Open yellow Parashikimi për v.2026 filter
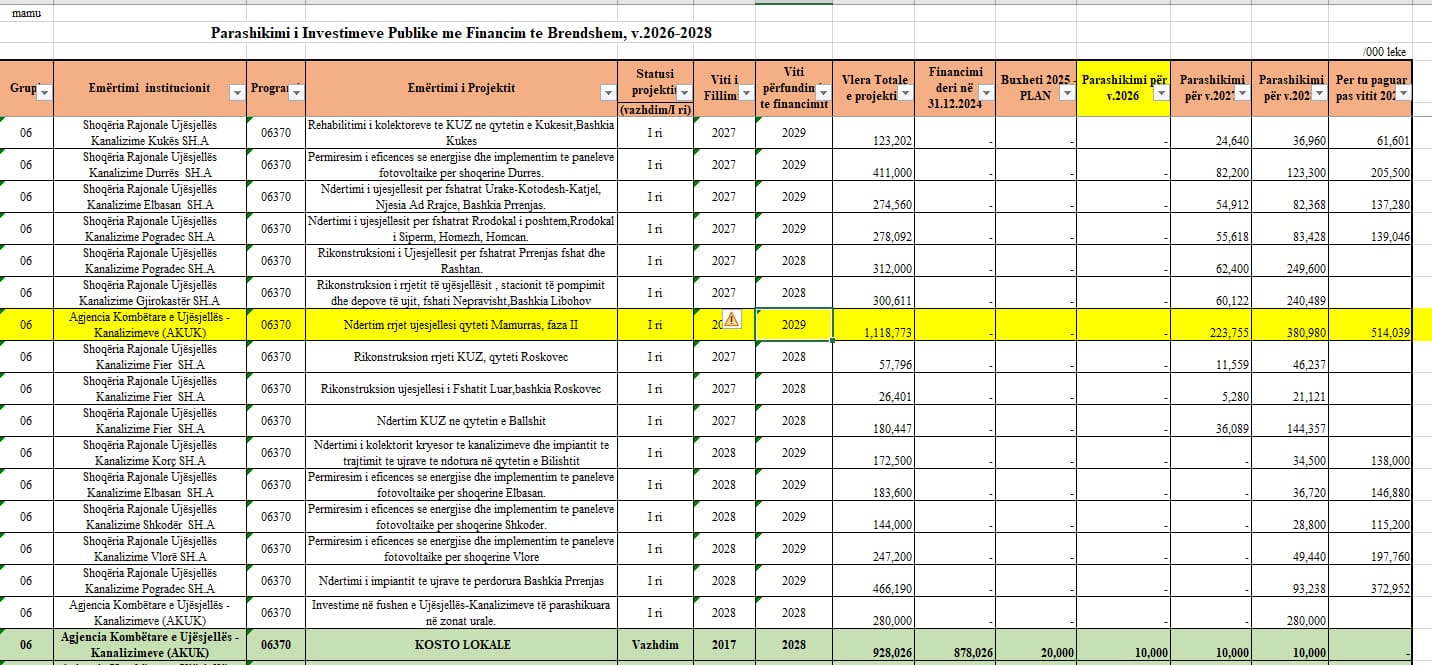This screenshot has width=1432, height=665. [1162, 92]
